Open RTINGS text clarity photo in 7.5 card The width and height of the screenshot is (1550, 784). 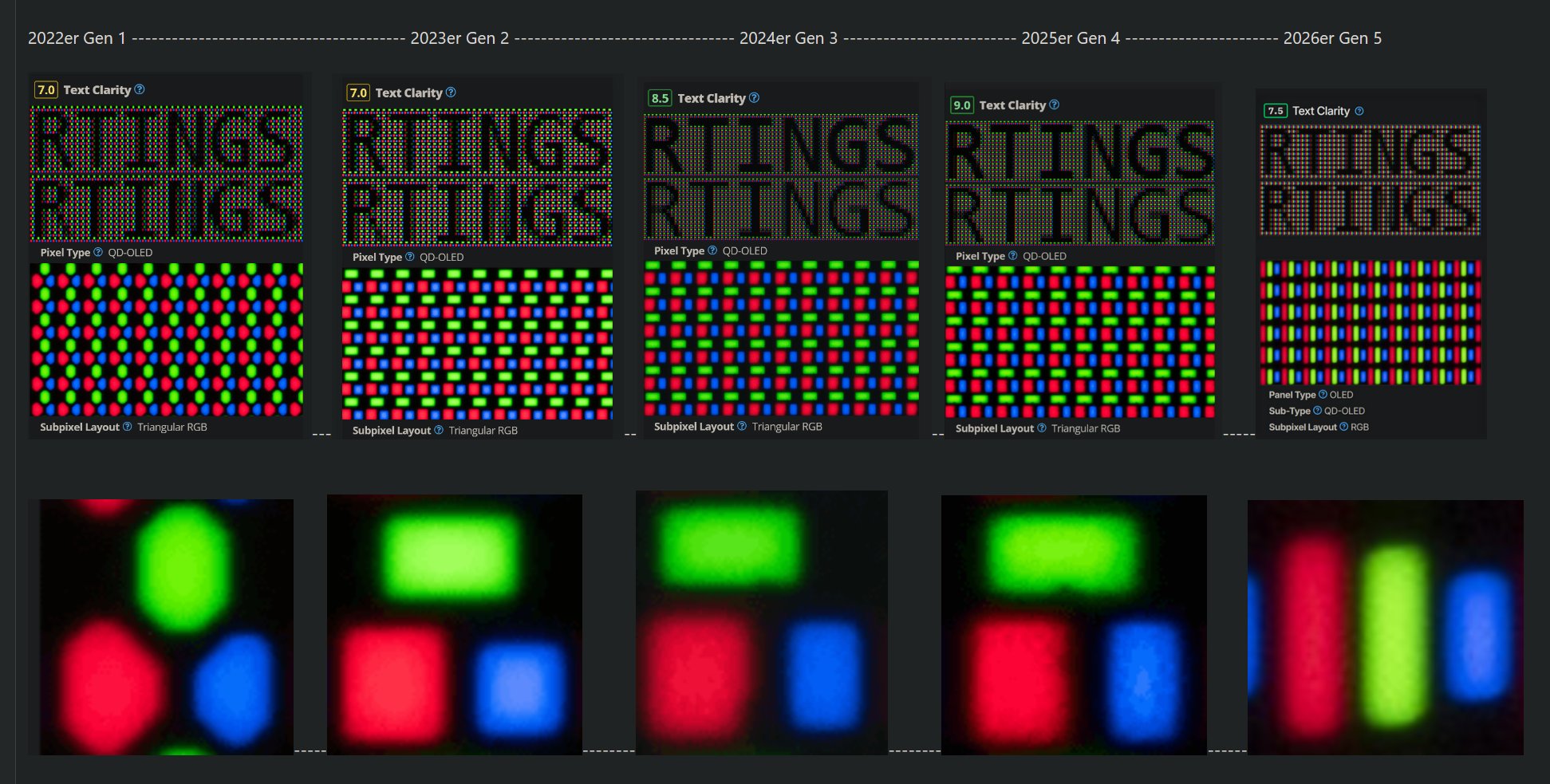pos(1371,180)
